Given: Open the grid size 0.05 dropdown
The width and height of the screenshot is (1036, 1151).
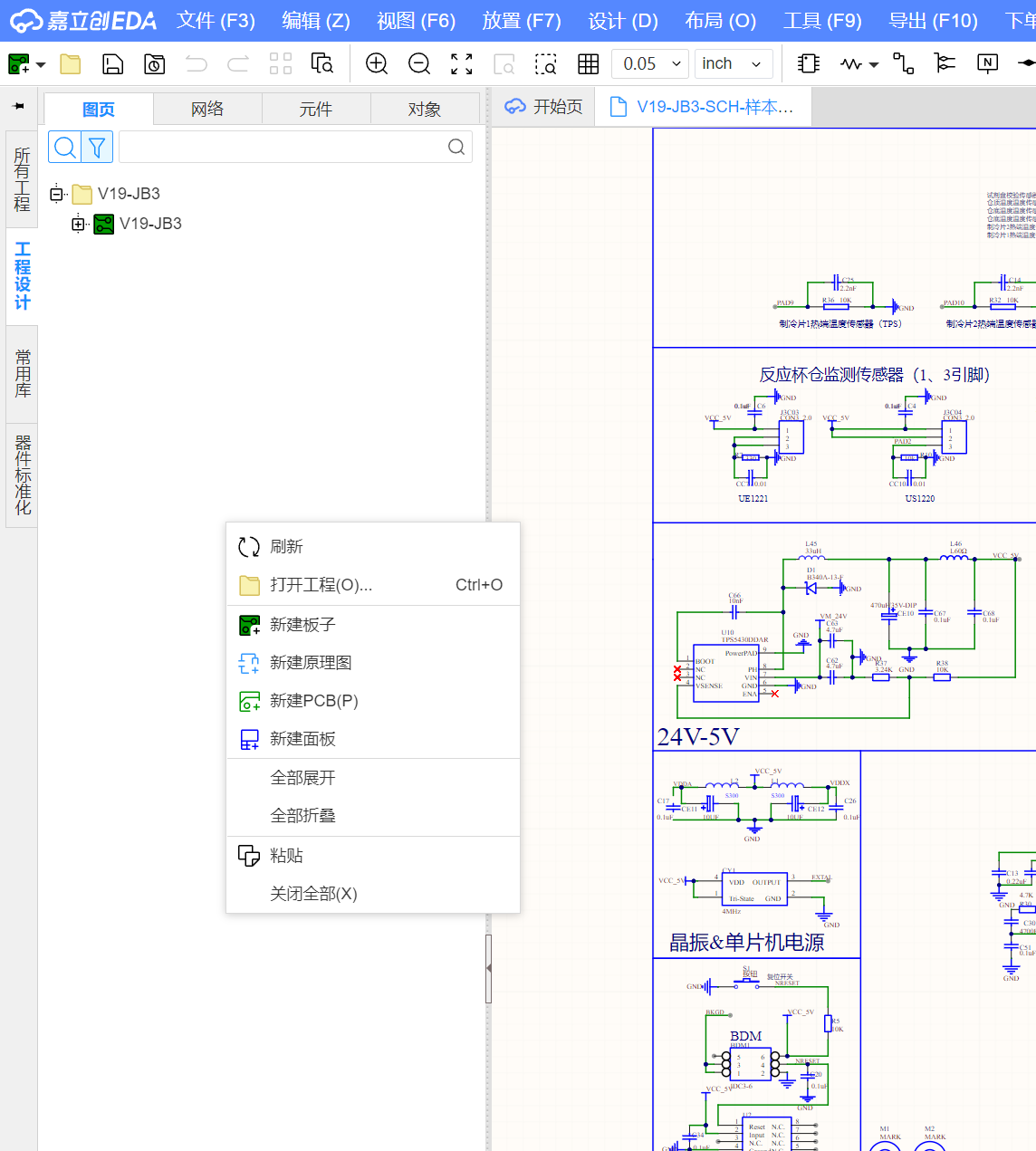Looking at the screenshot, I should (x=650, y=63).
